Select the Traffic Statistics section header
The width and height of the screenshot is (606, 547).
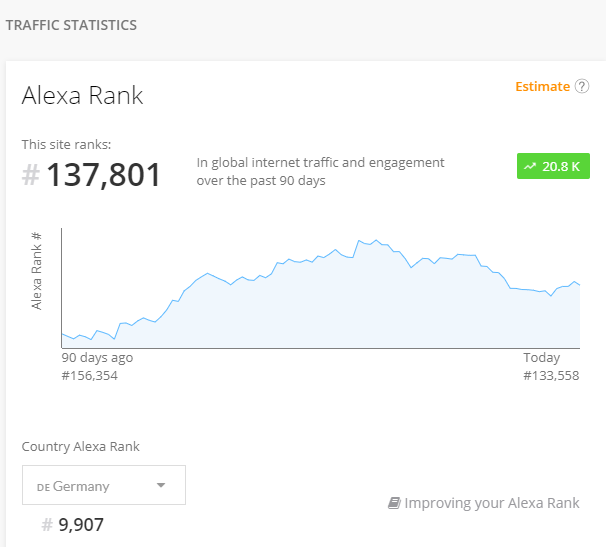[71, 25]
